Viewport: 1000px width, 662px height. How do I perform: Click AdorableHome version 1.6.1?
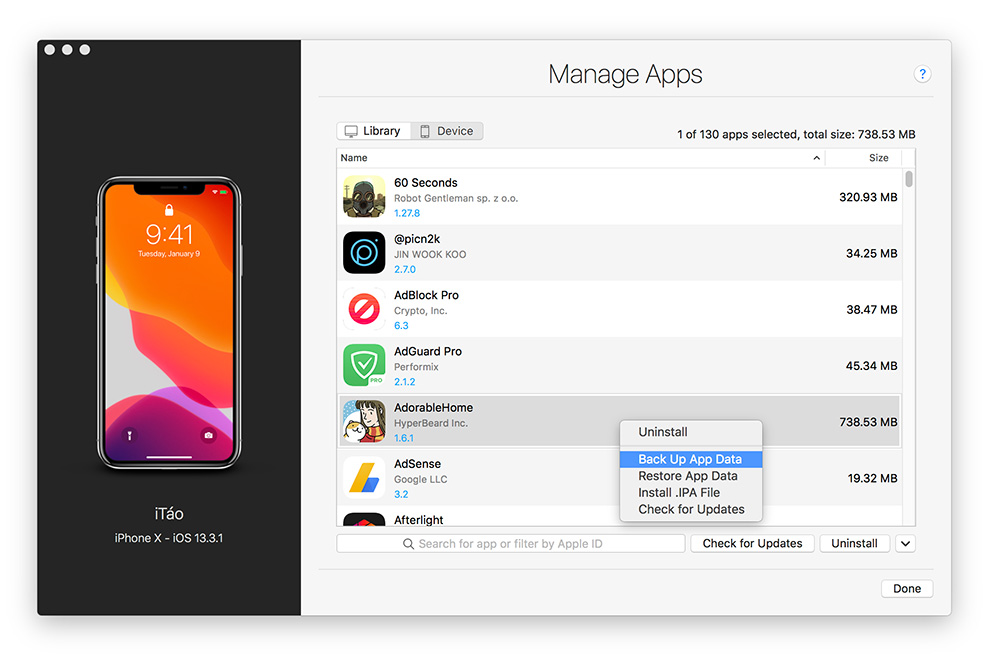coord(404,438)
